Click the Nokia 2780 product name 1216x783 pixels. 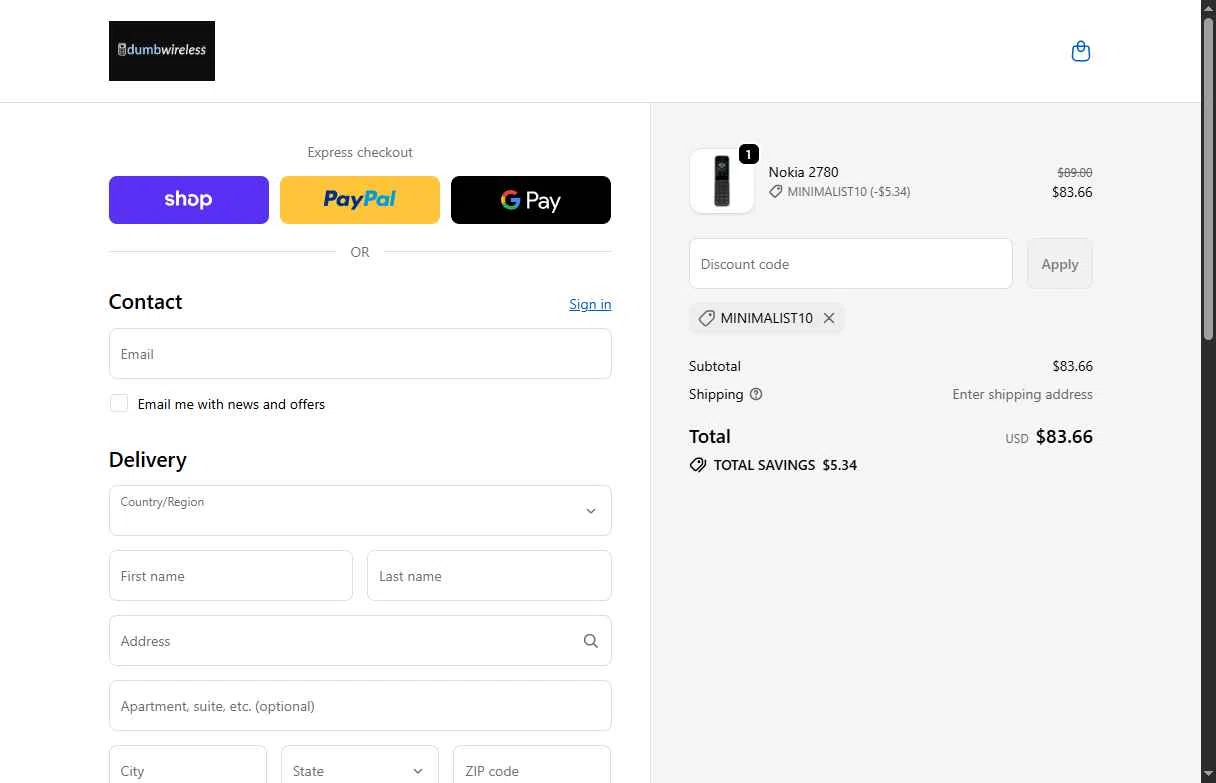pyautogui.click(x=803, y=172)
